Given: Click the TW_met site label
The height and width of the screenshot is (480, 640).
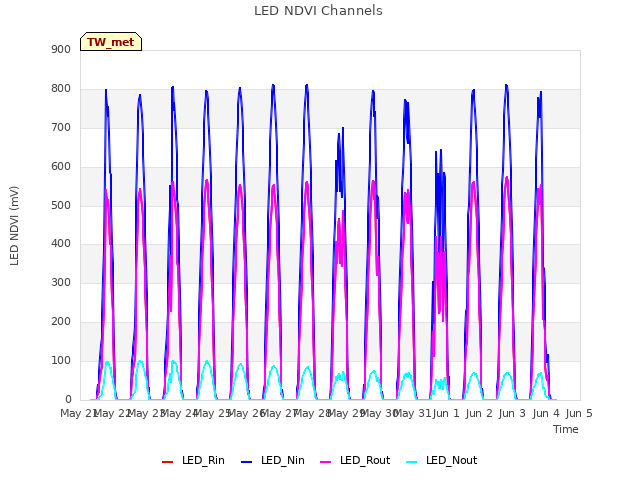Looking at the screenshot, I should pyautogui.click(x=111, y=42).
